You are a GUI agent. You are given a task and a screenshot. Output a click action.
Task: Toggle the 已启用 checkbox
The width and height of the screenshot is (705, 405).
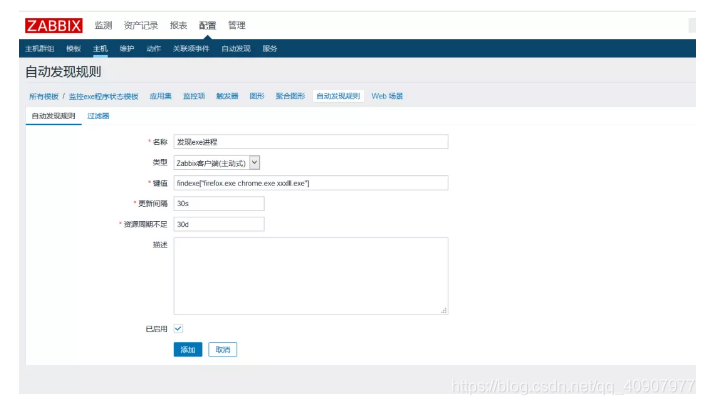[x=178, y=328]
